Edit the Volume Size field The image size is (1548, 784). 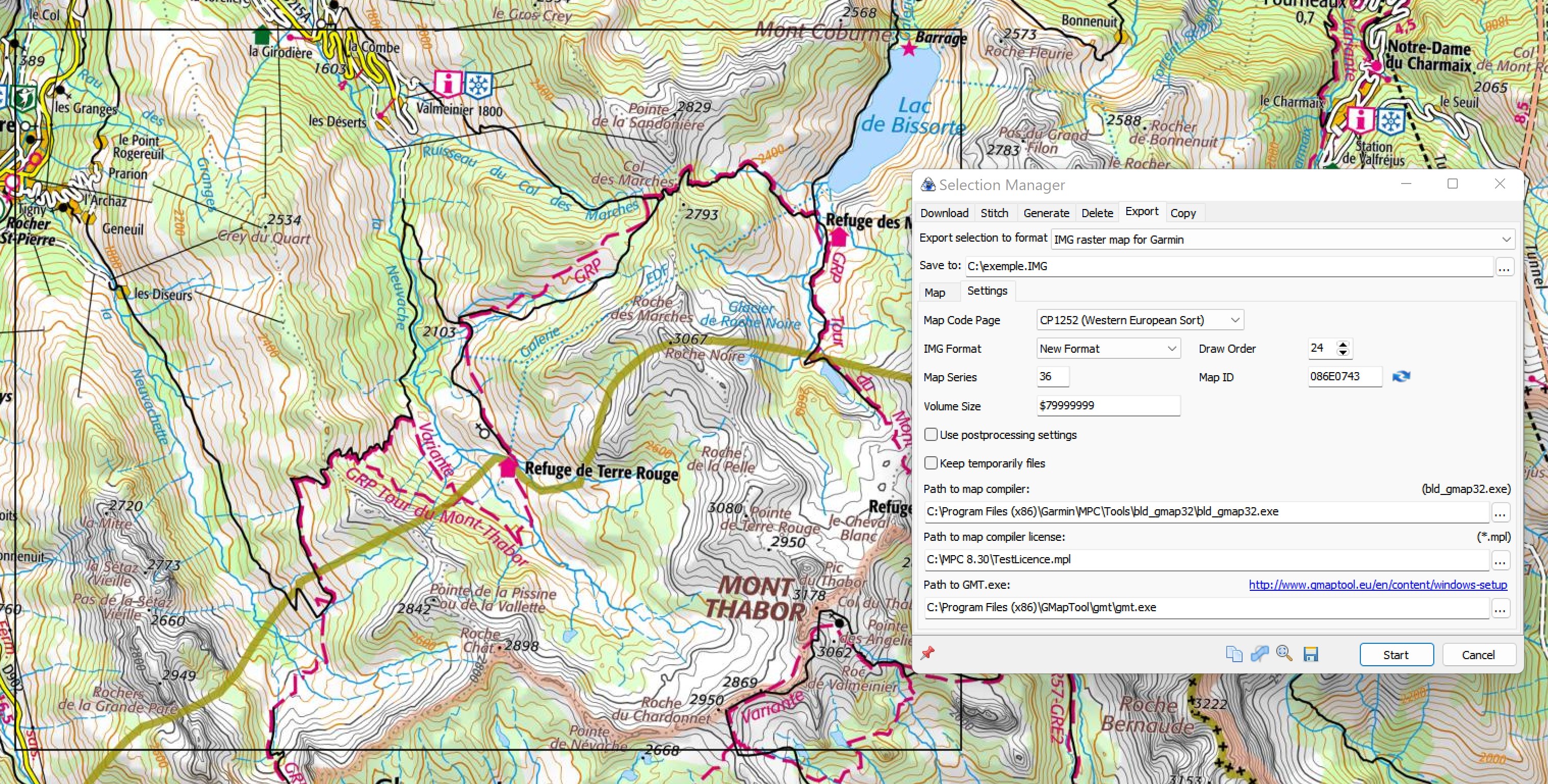pos(1108,406)
